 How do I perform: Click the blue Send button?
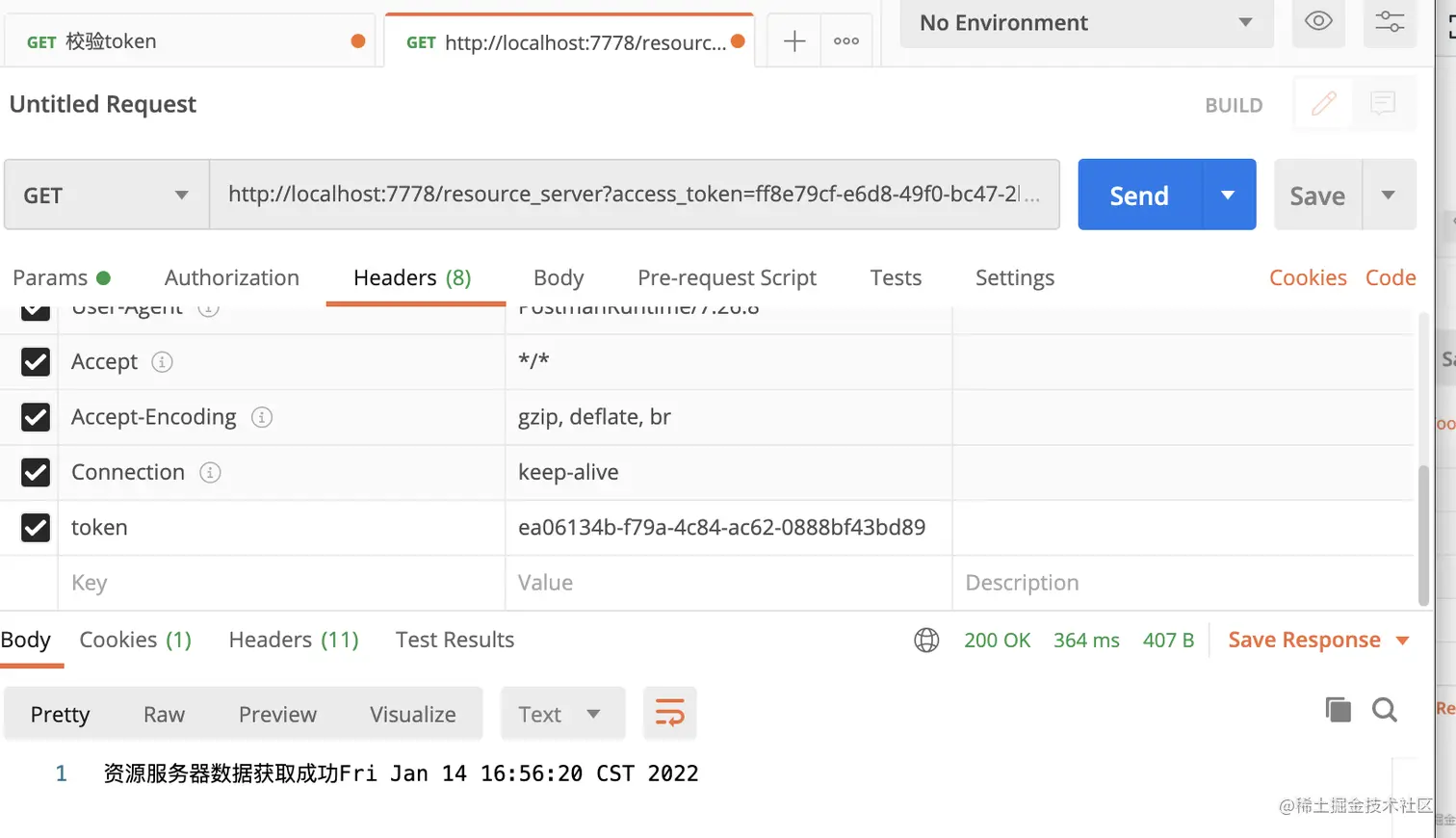(1140, 195)
